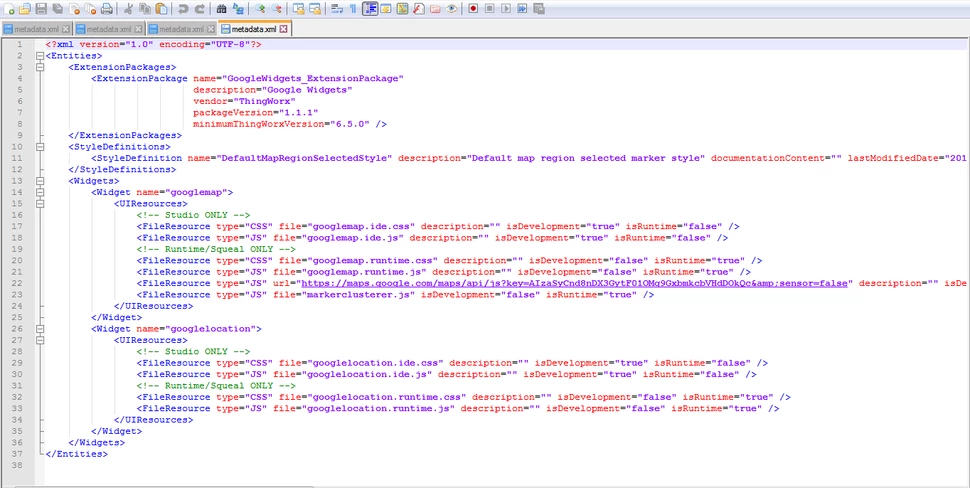This screenshot has width=970, height=488.
Task: Zoom in using the magnifier plus icon
Action: (x=260, y=9)
